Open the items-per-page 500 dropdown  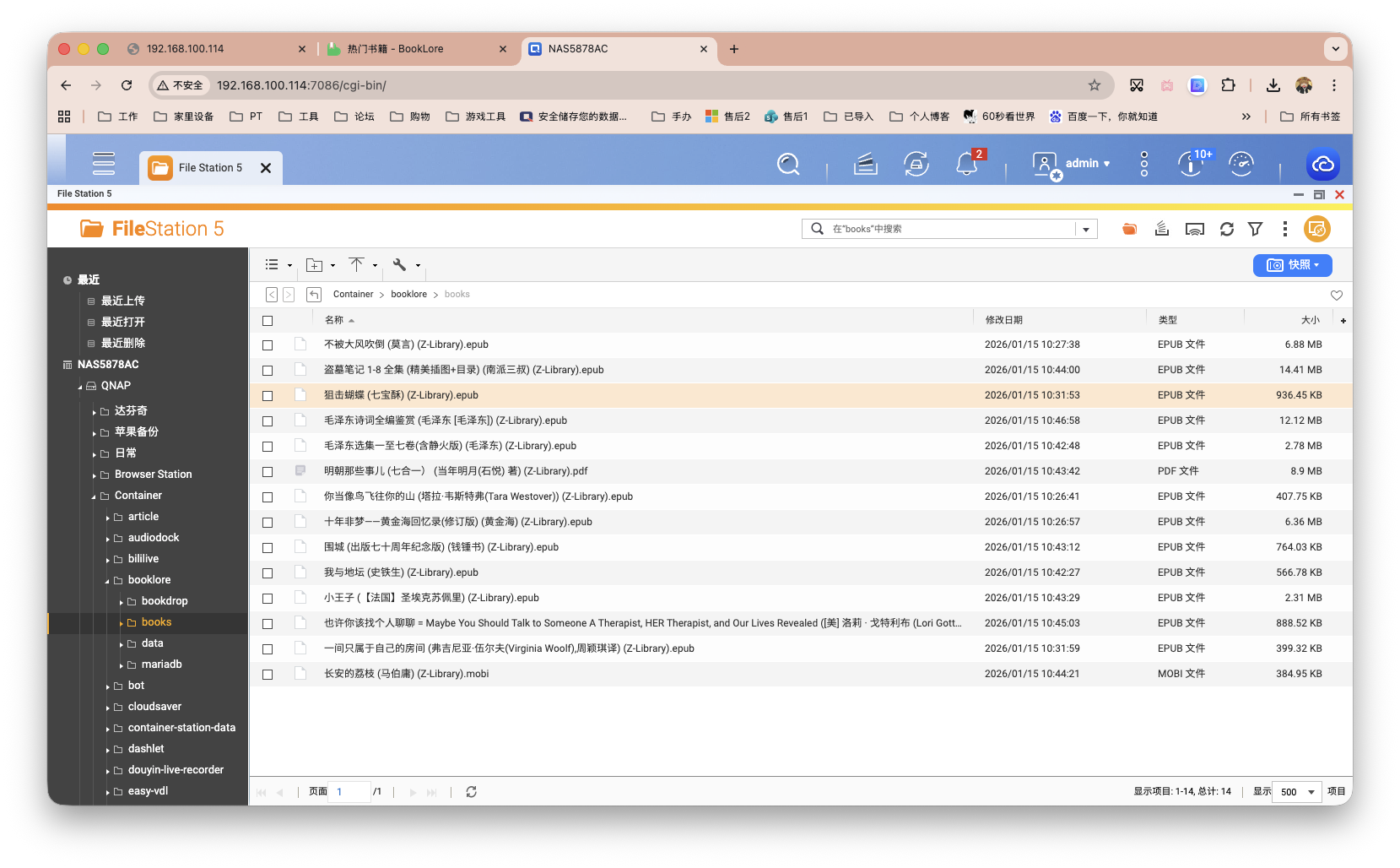[x=1295, y=792]
